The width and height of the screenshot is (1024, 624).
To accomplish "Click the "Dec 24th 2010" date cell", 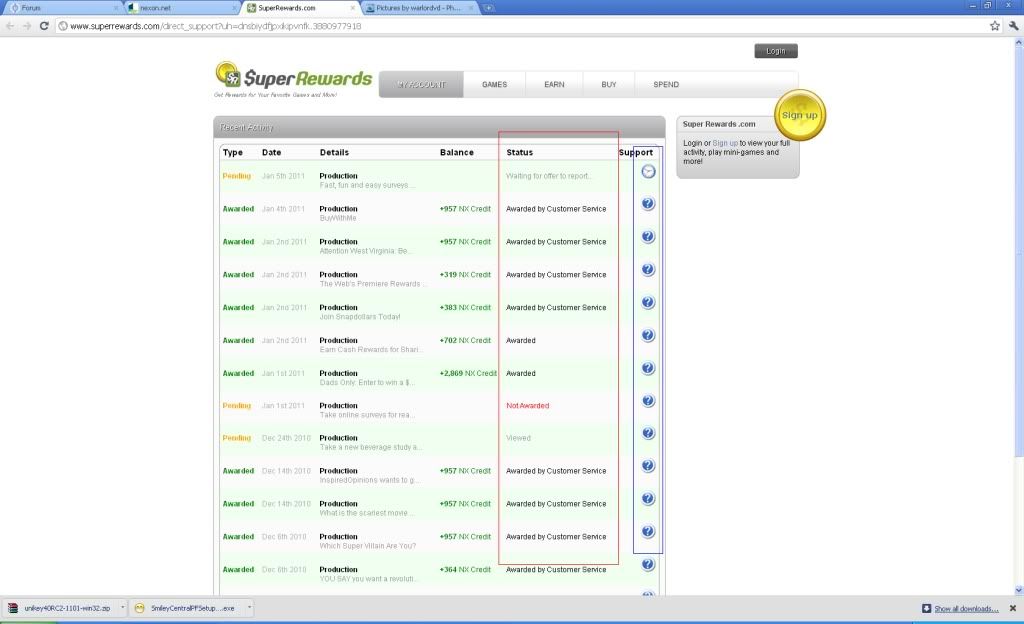I will pyautogui.click(x=286, y=438).
